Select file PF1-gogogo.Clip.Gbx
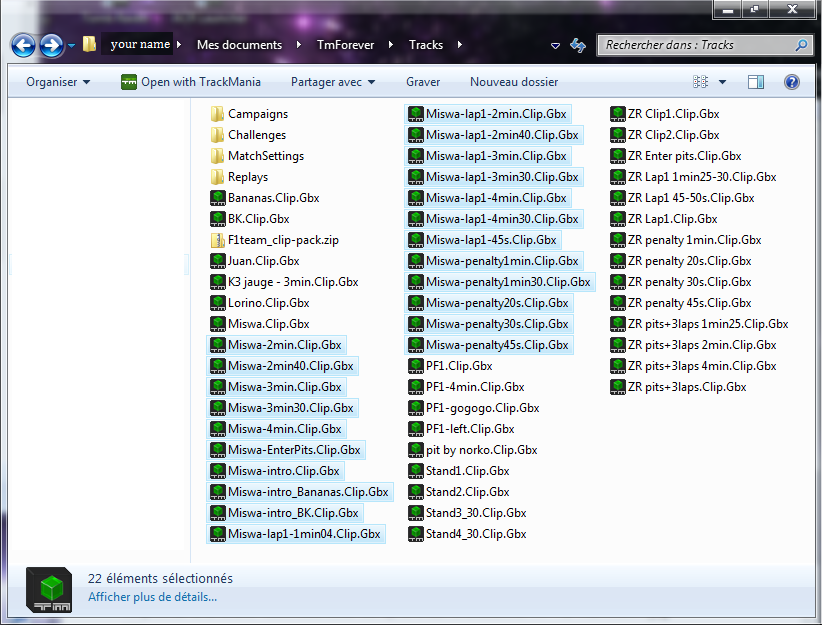 point(474,407)
